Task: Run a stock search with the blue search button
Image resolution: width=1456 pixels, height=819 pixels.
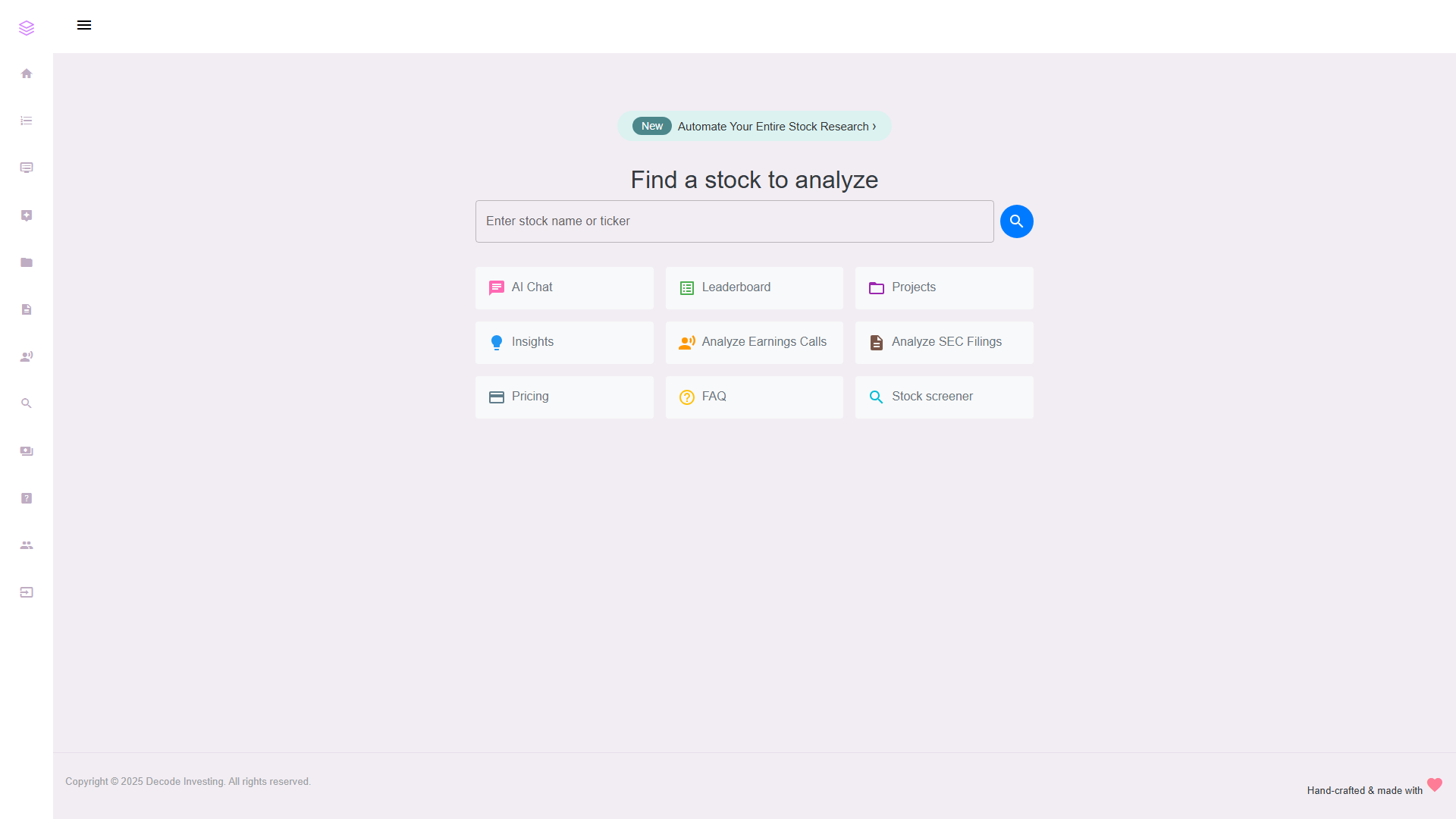Action: pyautogui.click(x=1016, y=221)
